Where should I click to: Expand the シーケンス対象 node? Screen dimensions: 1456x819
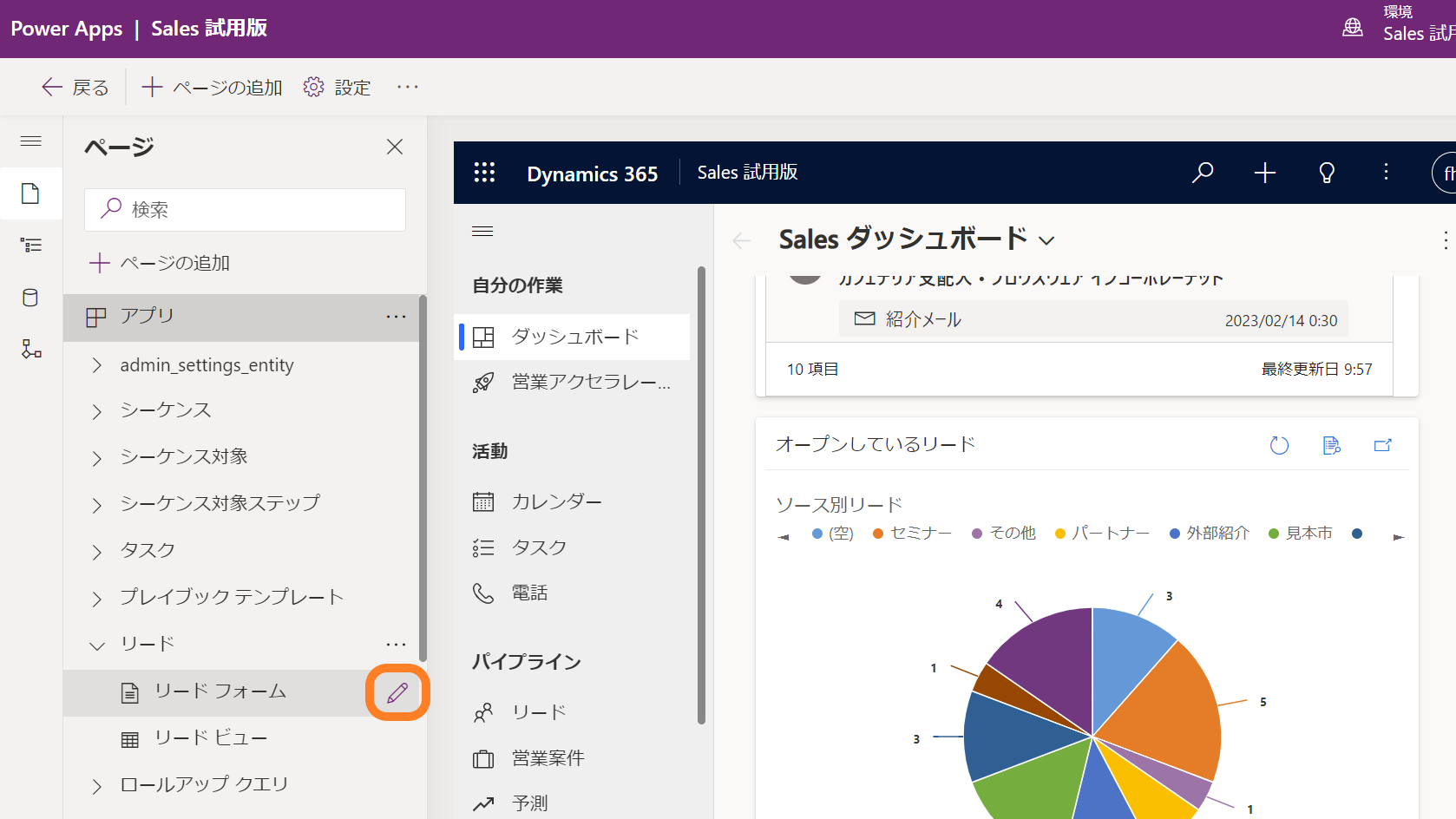pyautogui.click(x=97, y=458)
